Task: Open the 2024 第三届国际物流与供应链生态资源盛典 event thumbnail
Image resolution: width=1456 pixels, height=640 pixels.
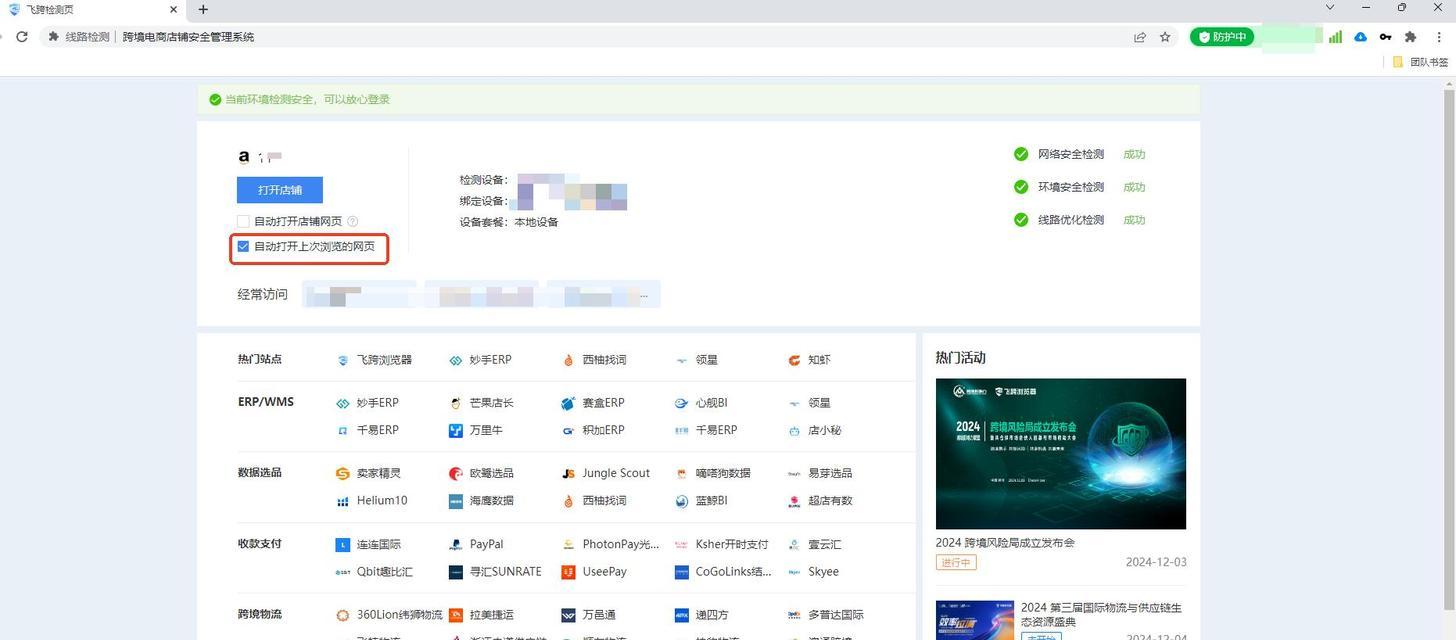Action: coord(975,620)
